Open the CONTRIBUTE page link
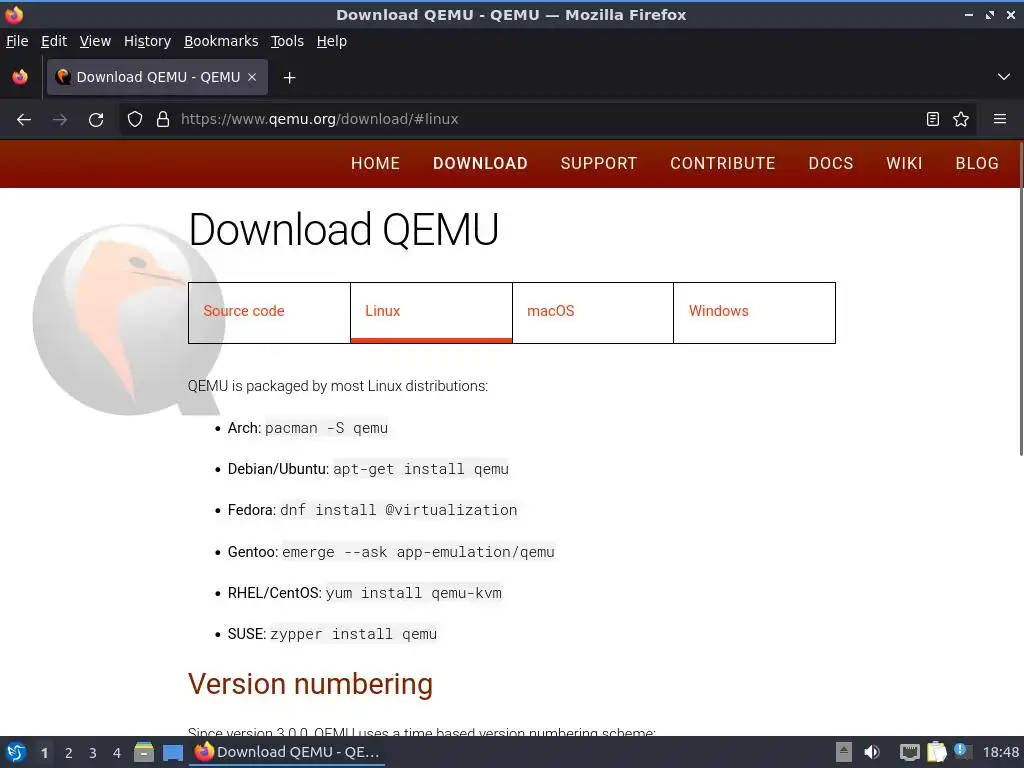Image resolution: width=1024 pixels, height=768 pixels. [x=723, y=163]
